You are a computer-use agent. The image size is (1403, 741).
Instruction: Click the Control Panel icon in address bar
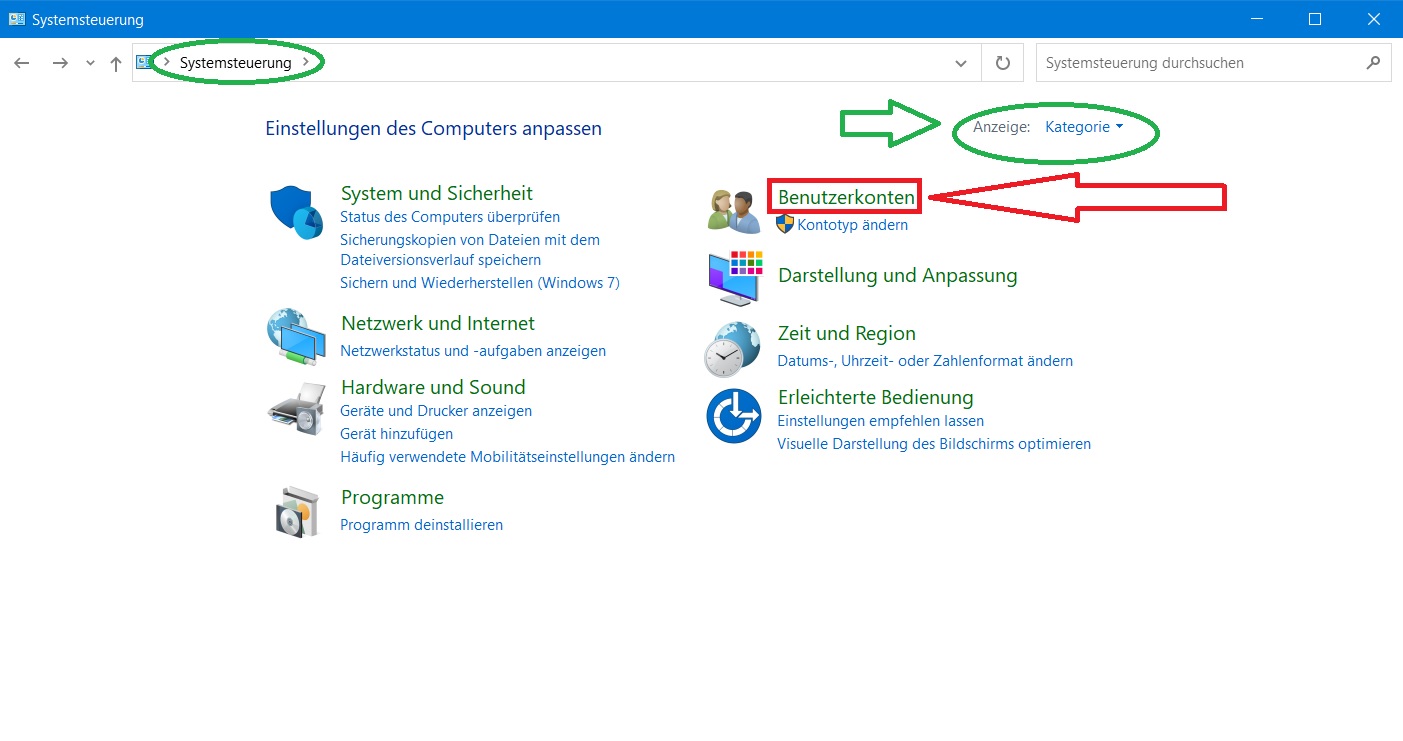pyautogui.click(x=145, y=62)
